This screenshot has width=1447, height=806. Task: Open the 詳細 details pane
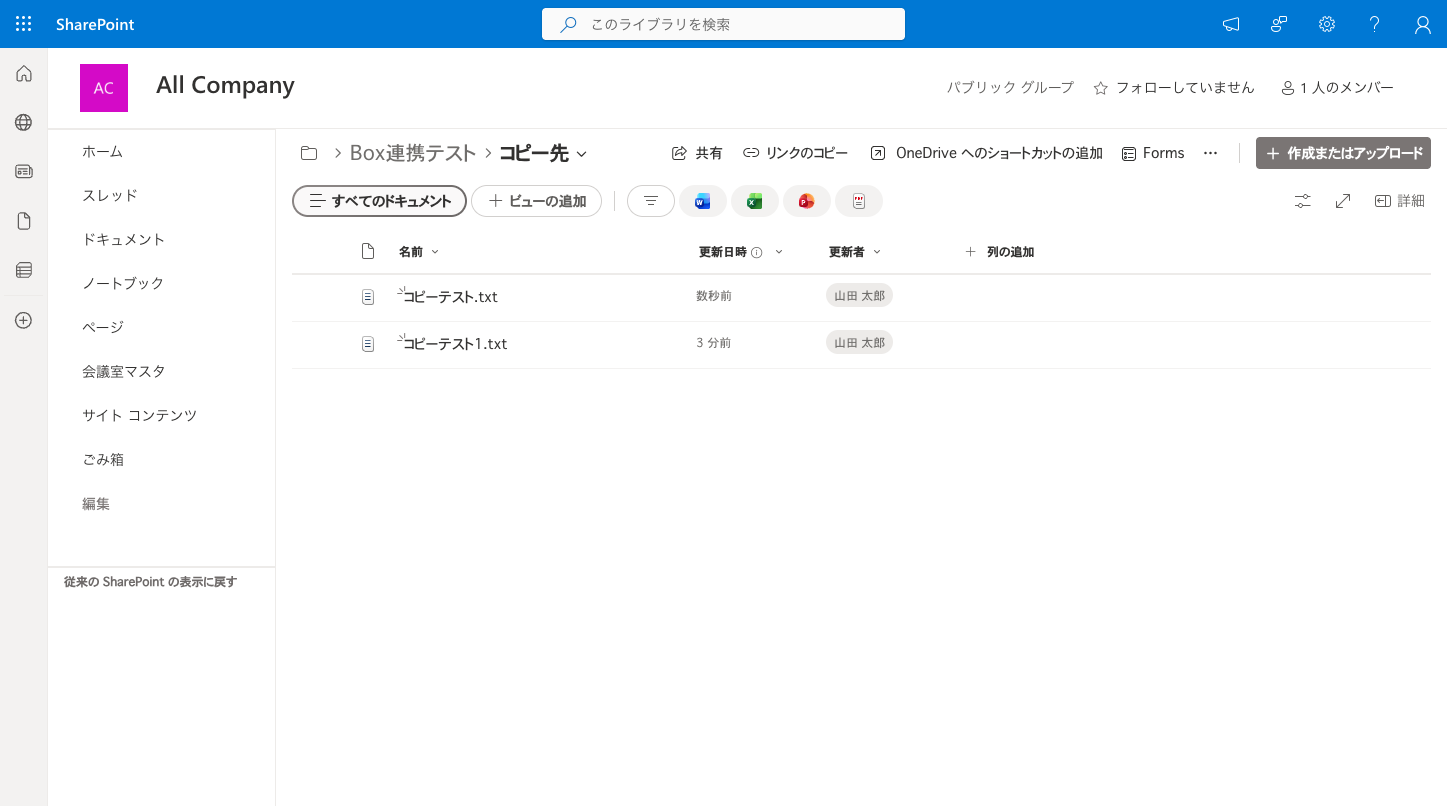[x=1400, y=201]
